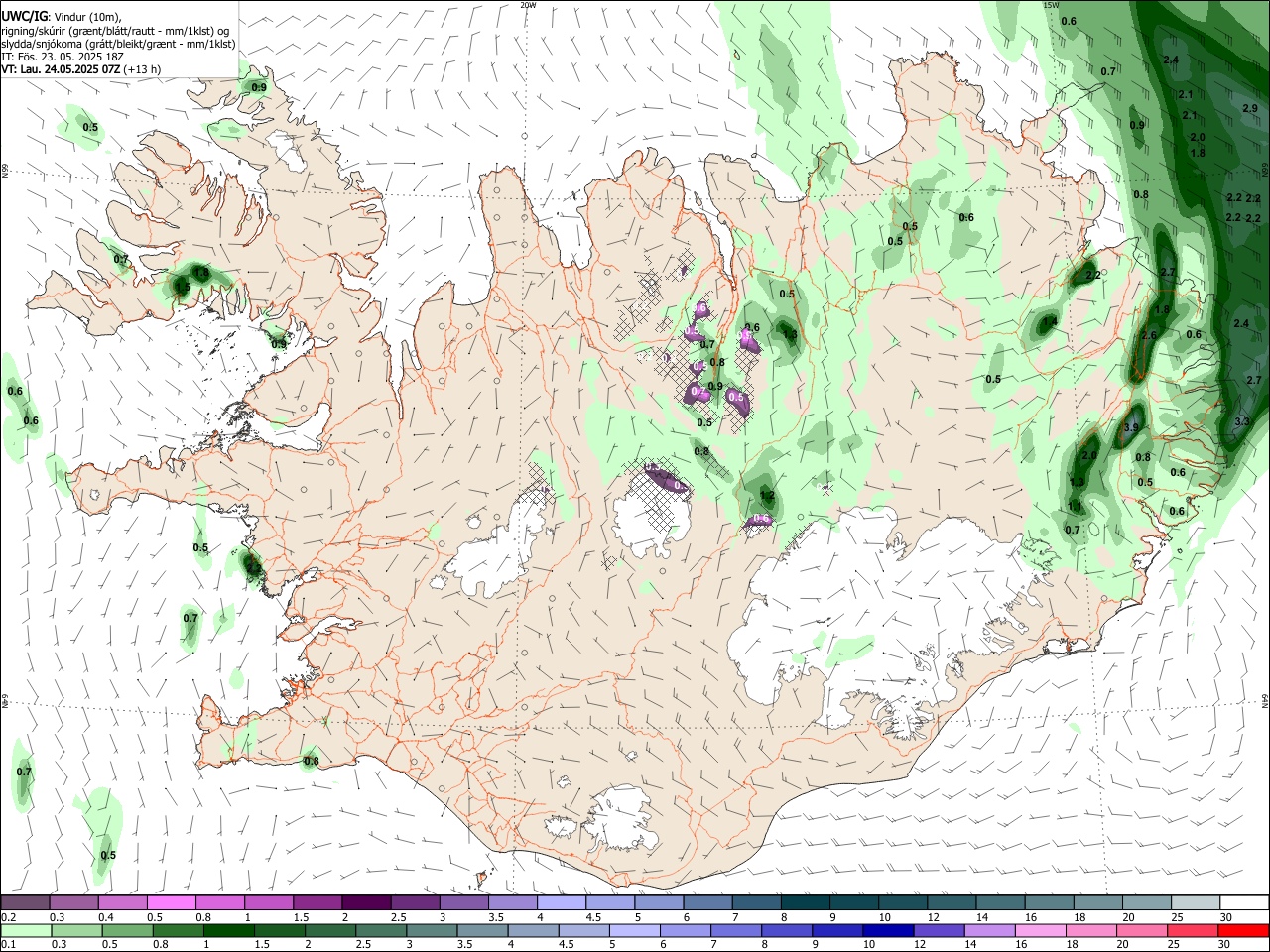Click the red legend swatch above 30

coord(1244,930)
